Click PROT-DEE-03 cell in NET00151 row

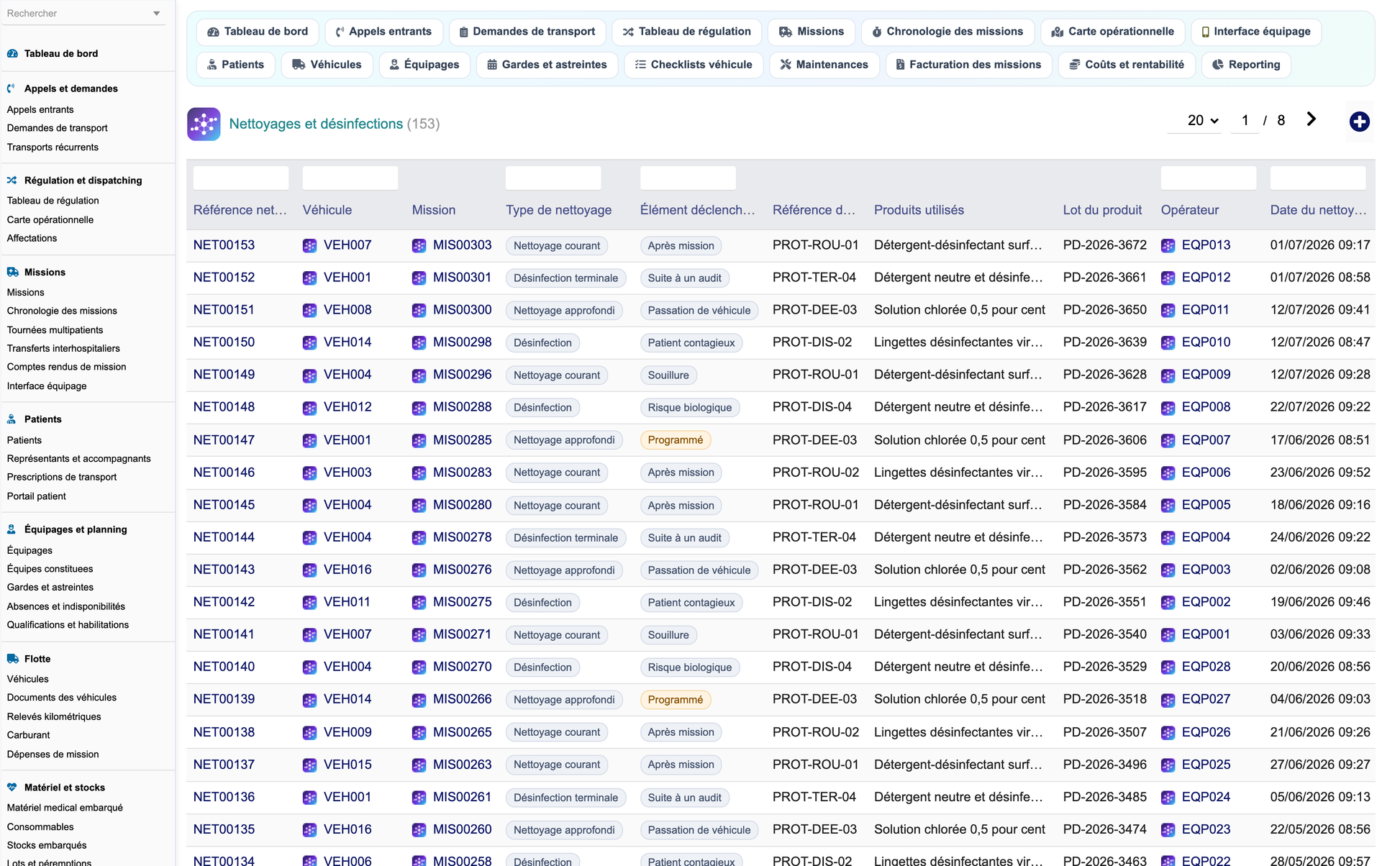click(814, 310)
